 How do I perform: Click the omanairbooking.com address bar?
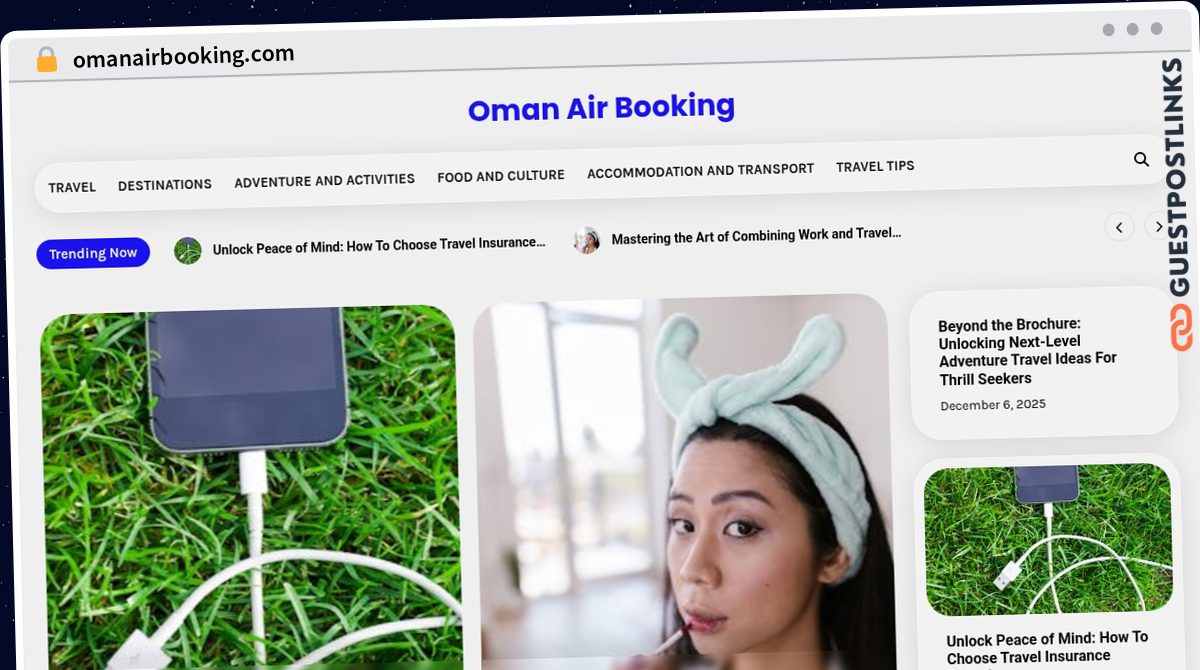[x=183, y=58]
